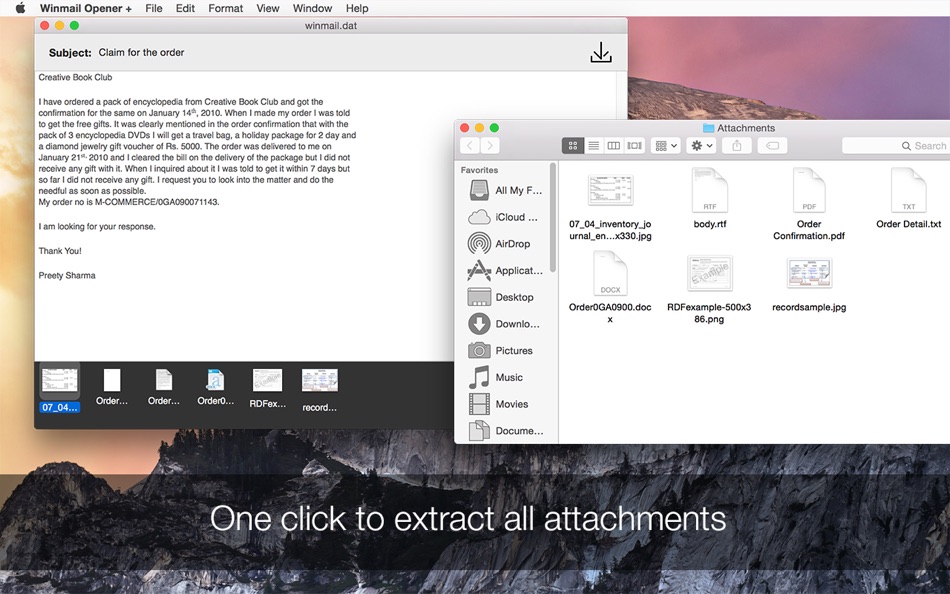The height and width of the screenshot is (594, 950).
Task: Click the 'Preety Sharma' signature text
Action: point(67,275)
